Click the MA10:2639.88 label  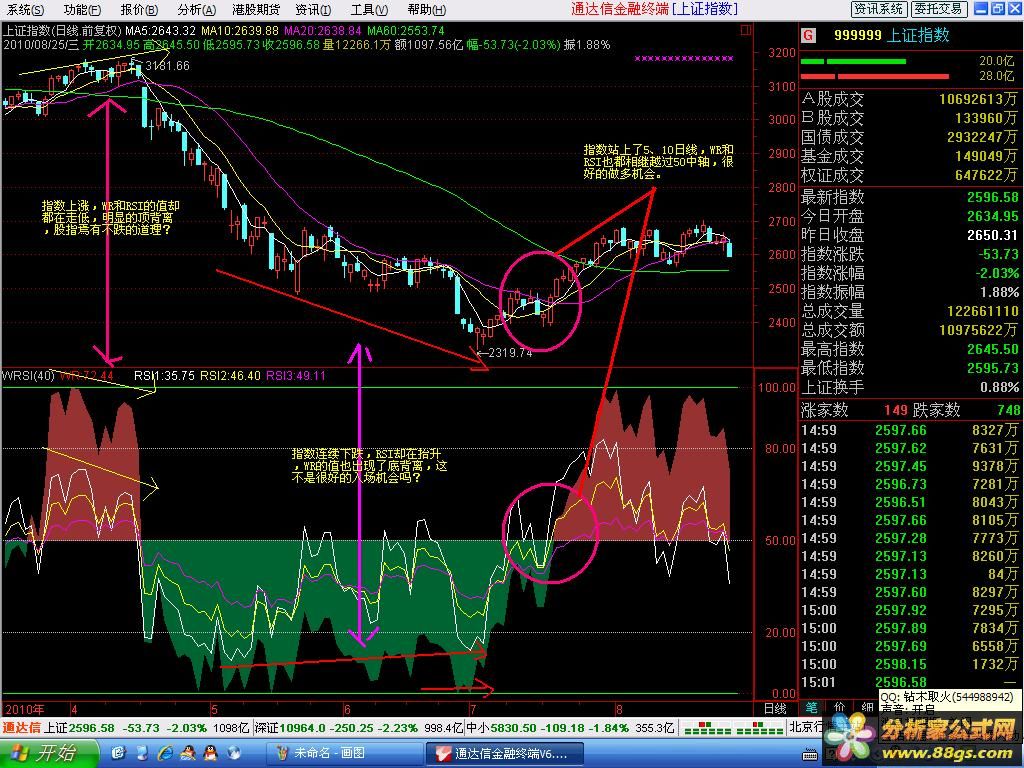tap(240, 31)
